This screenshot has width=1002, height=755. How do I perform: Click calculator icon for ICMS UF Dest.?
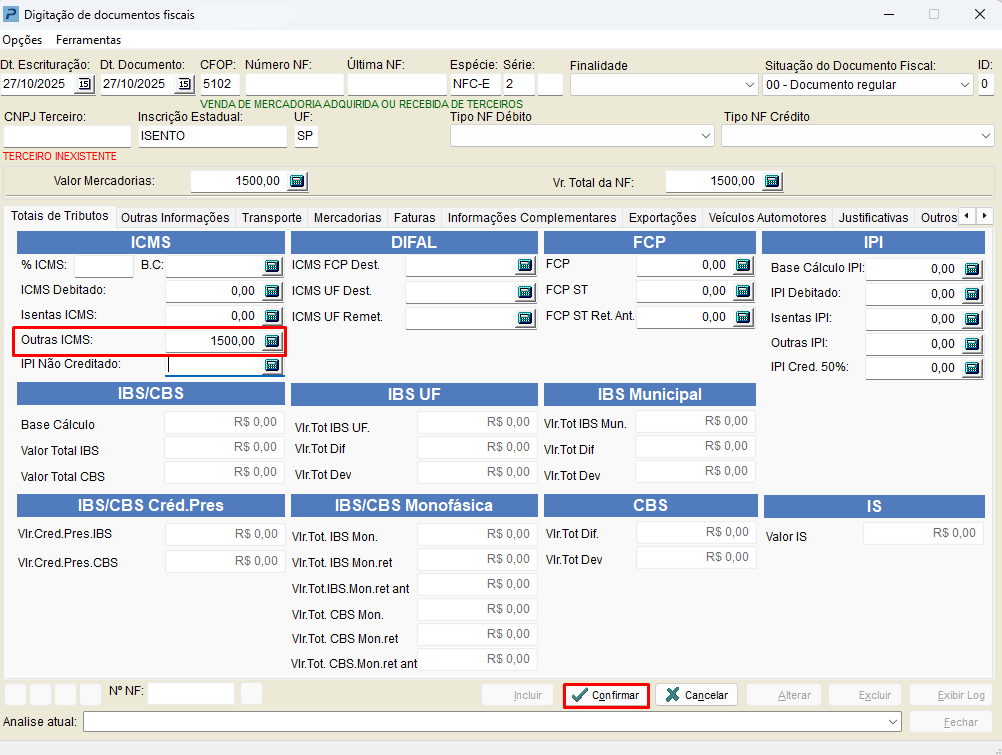pyautogui.click(x=525, y=292)
